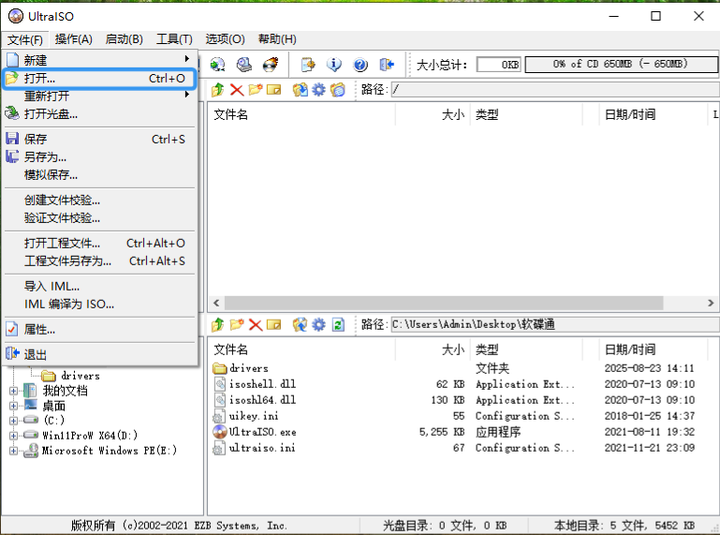Choose 另存为... menu entry
Viewport: 720px width, 535px height.
100,157
